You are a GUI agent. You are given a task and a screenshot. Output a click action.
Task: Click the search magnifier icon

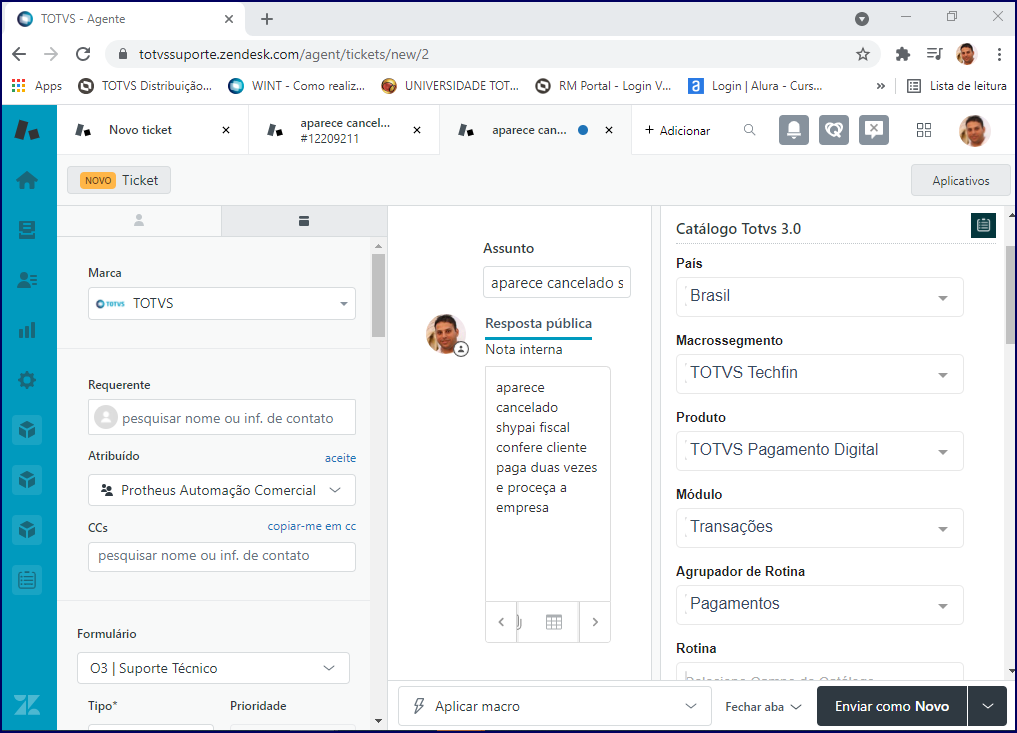749,130
